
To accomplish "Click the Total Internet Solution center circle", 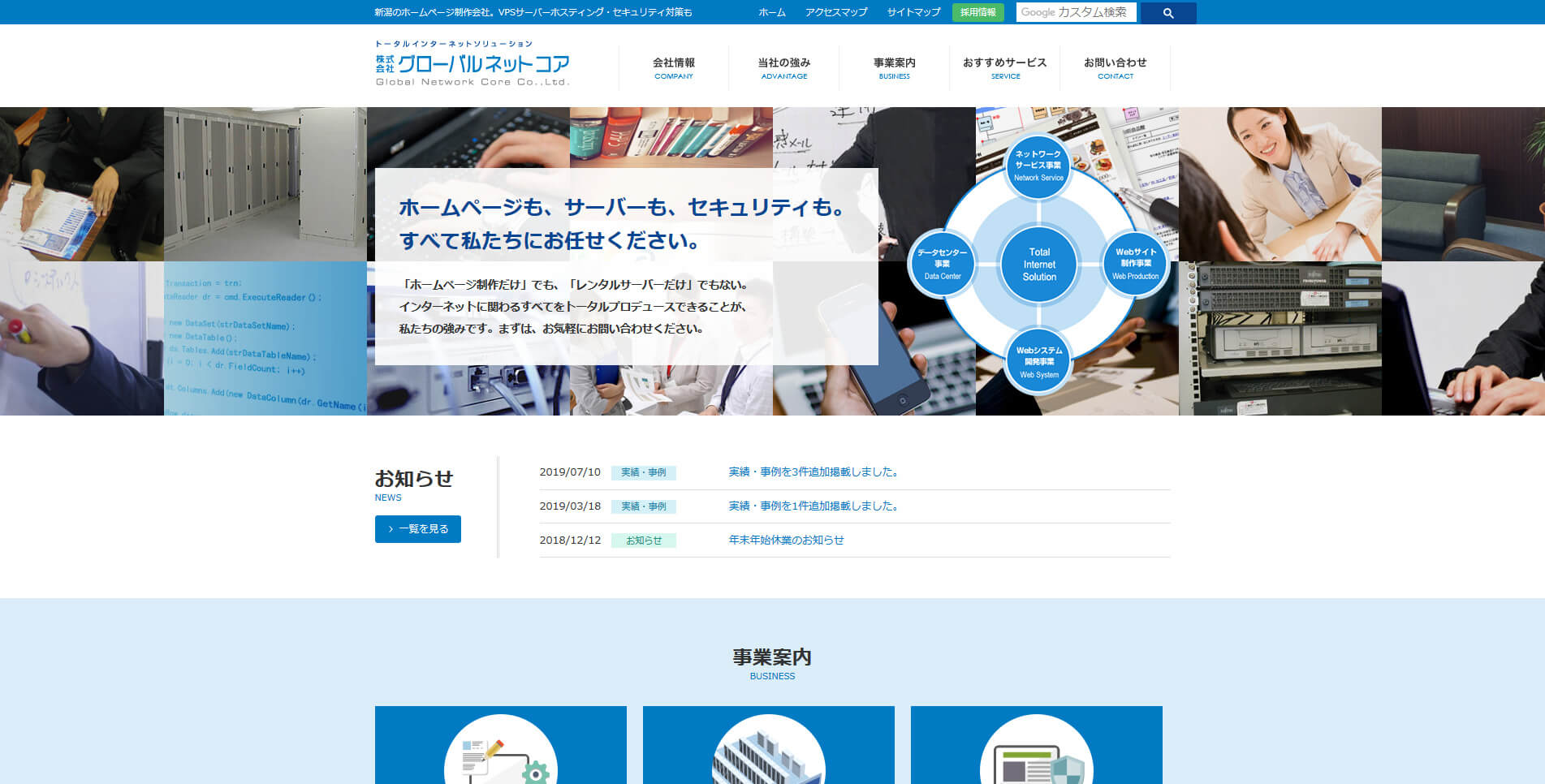I will (x=1039, y=264).
